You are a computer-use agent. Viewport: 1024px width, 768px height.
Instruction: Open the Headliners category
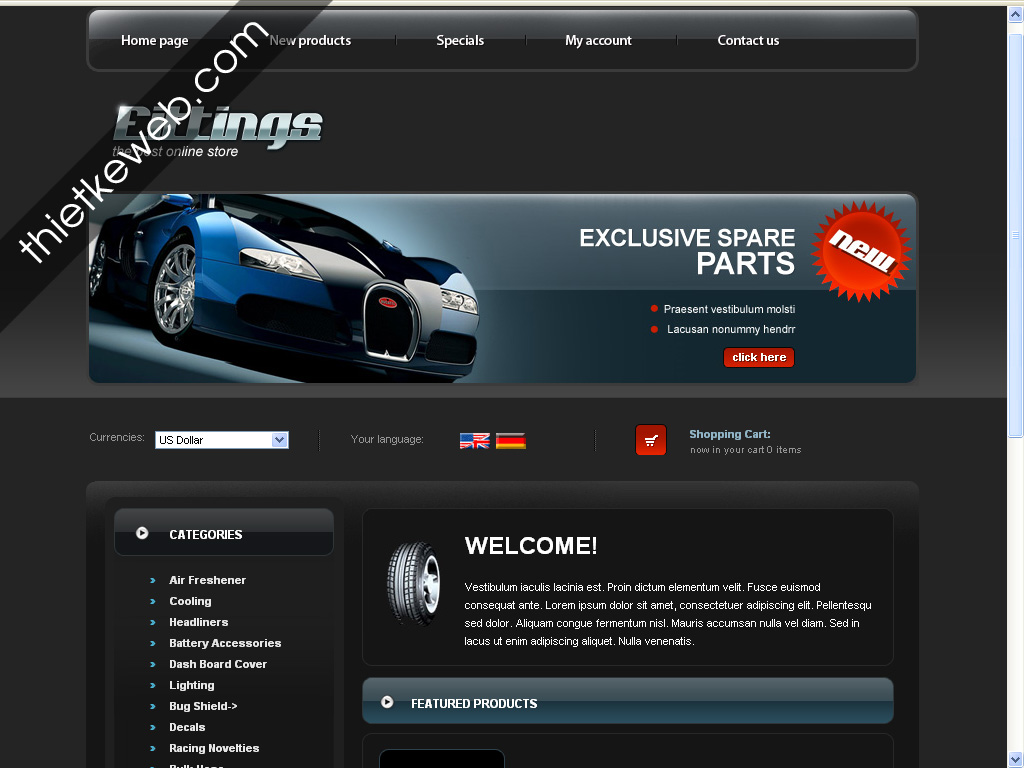199,622
